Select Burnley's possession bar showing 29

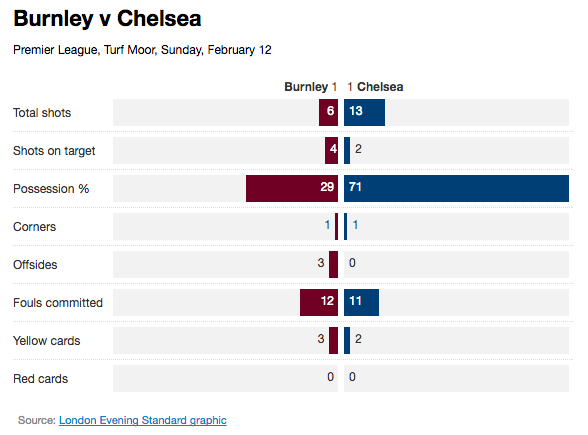tap(292, 188)
